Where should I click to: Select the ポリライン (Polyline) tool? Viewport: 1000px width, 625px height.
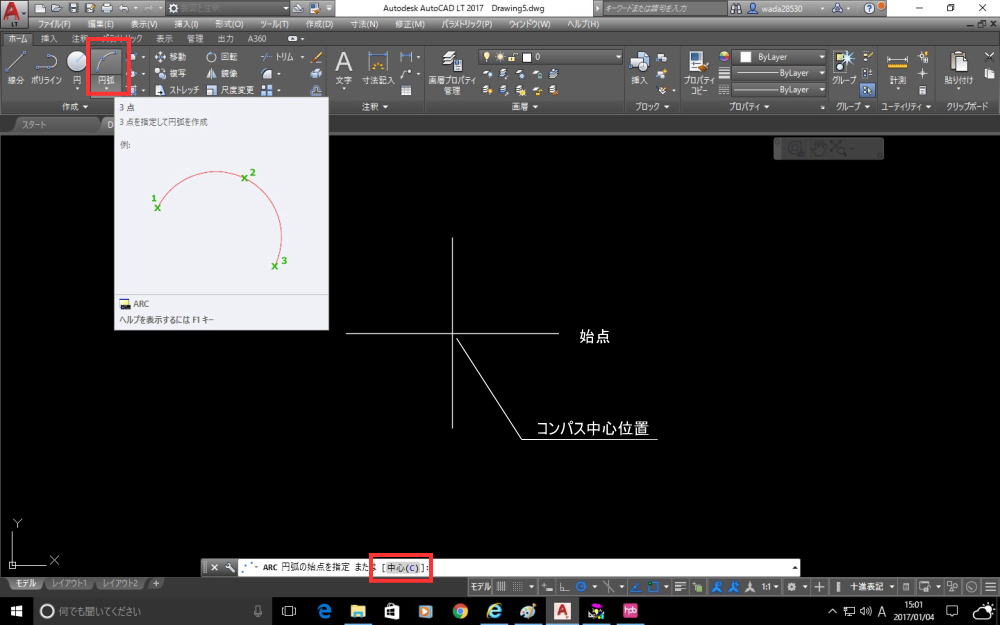click(47, 69)
